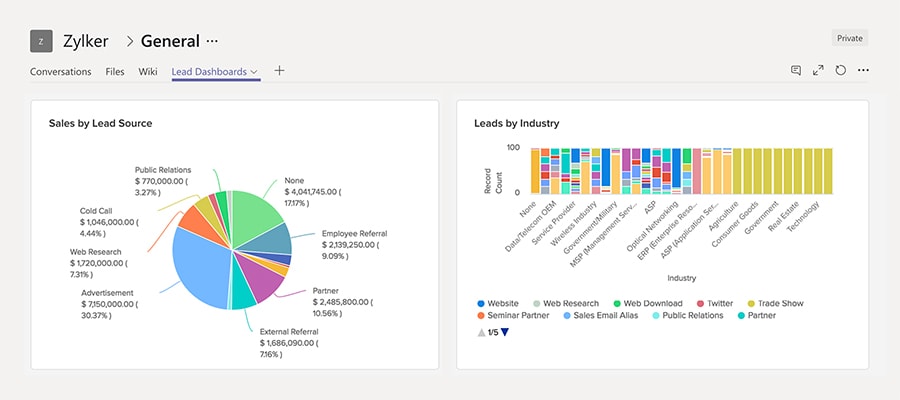Click the Zylker team name
Viewport: 900px width, 400px height.
[87, 41]
